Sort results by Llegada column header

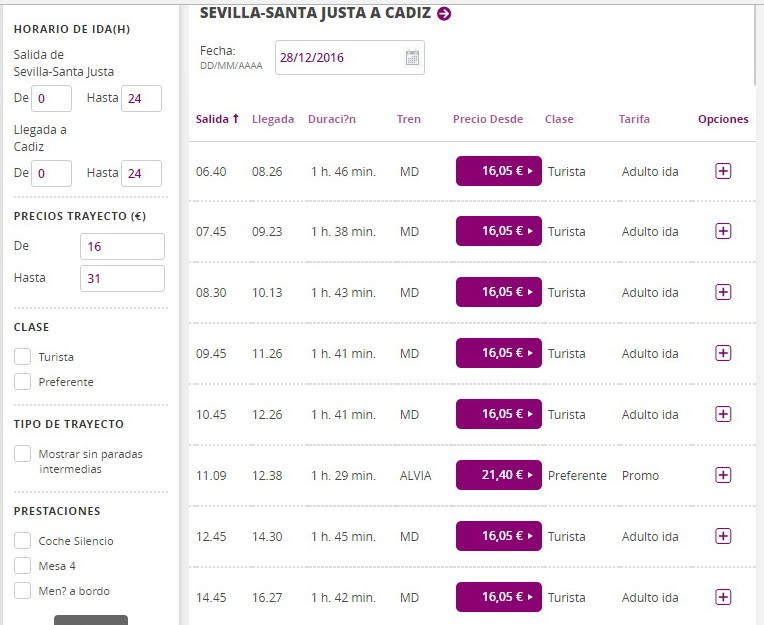273,119
